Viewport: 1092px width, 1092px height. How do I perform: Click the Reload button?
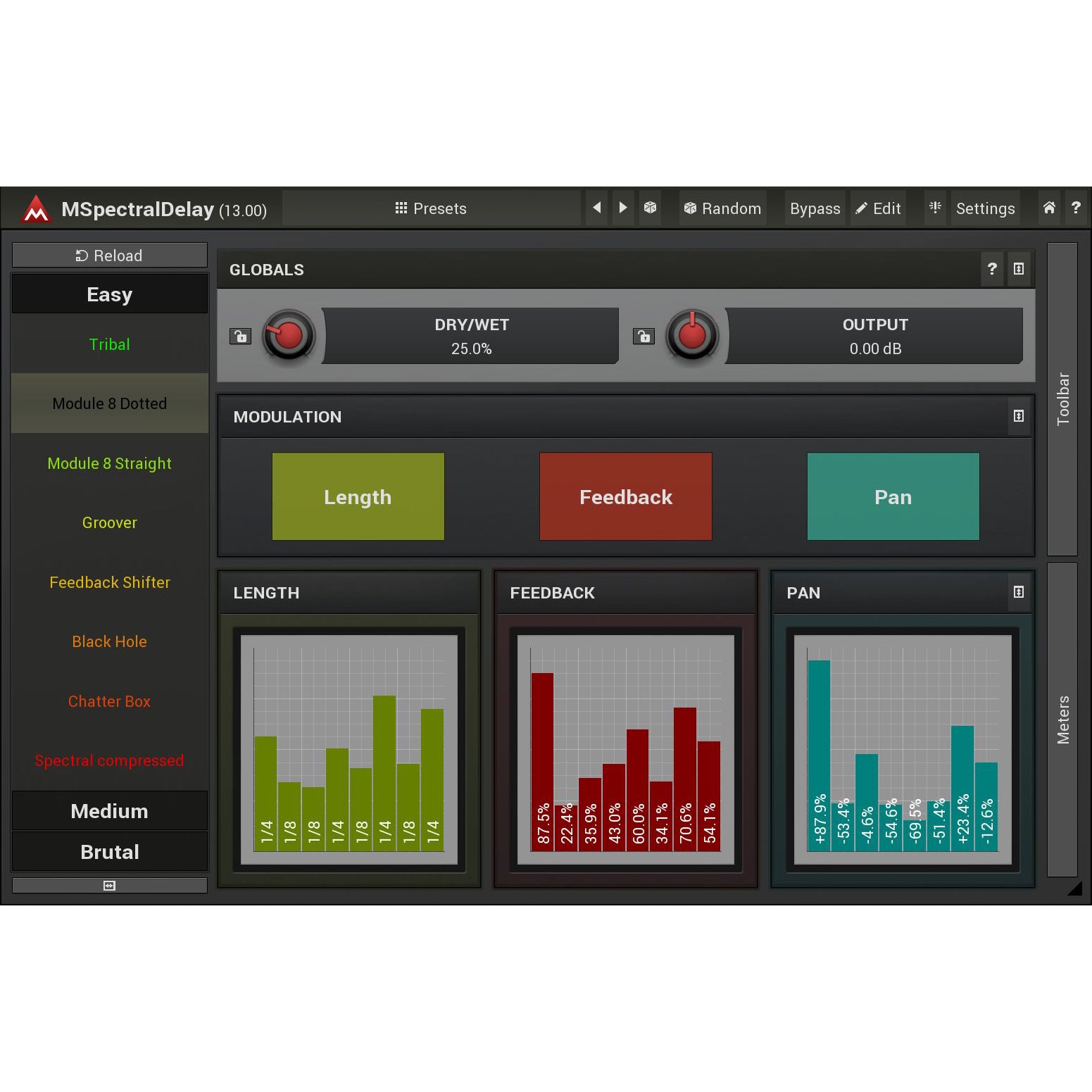pyautogui.click(x=110, y=256)
